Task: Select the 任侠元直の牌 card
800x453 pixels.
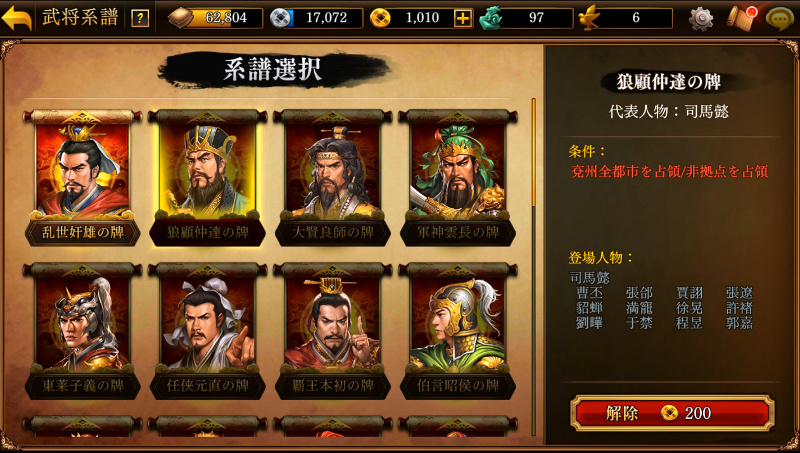Action: coord(207,331)
